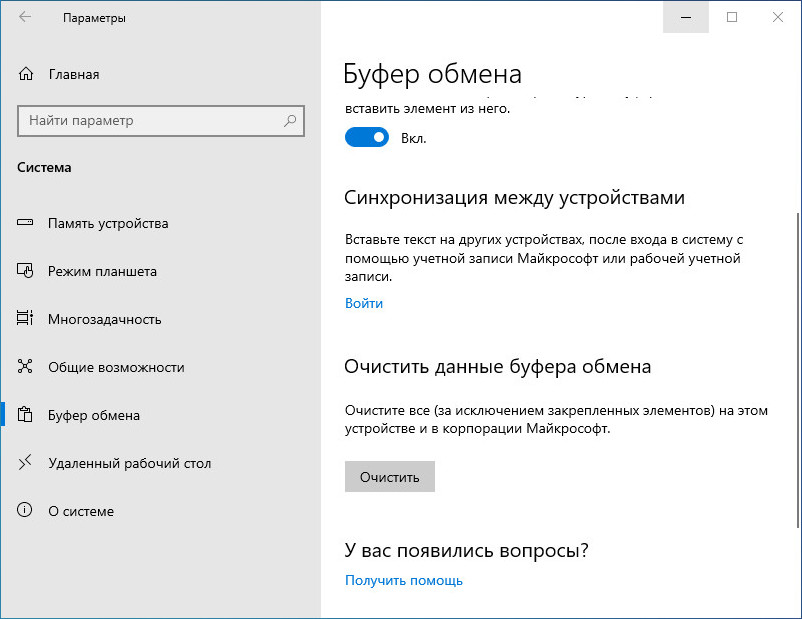
Task: Turn off clipboard history Вкл. toggle
Action: coord(367,138)
